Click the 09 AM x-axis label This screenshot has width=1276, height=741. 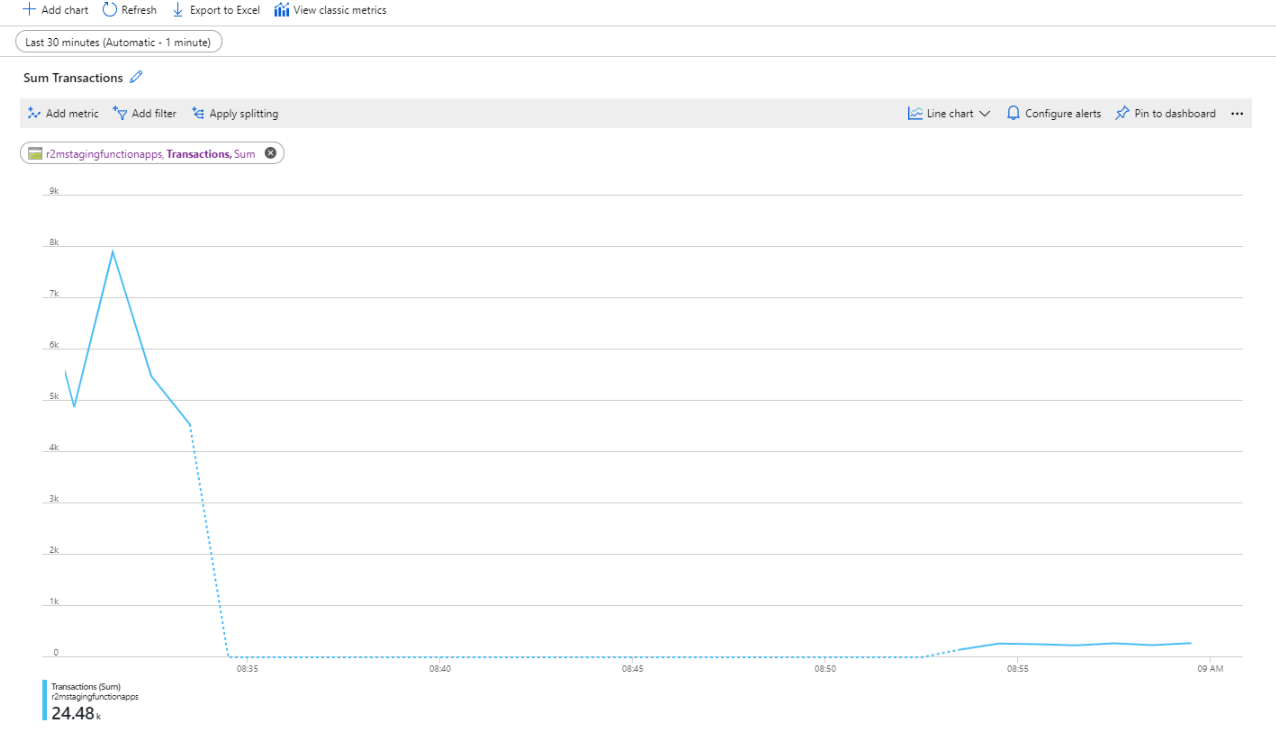pyautogui.click(x=1210, y=668)
